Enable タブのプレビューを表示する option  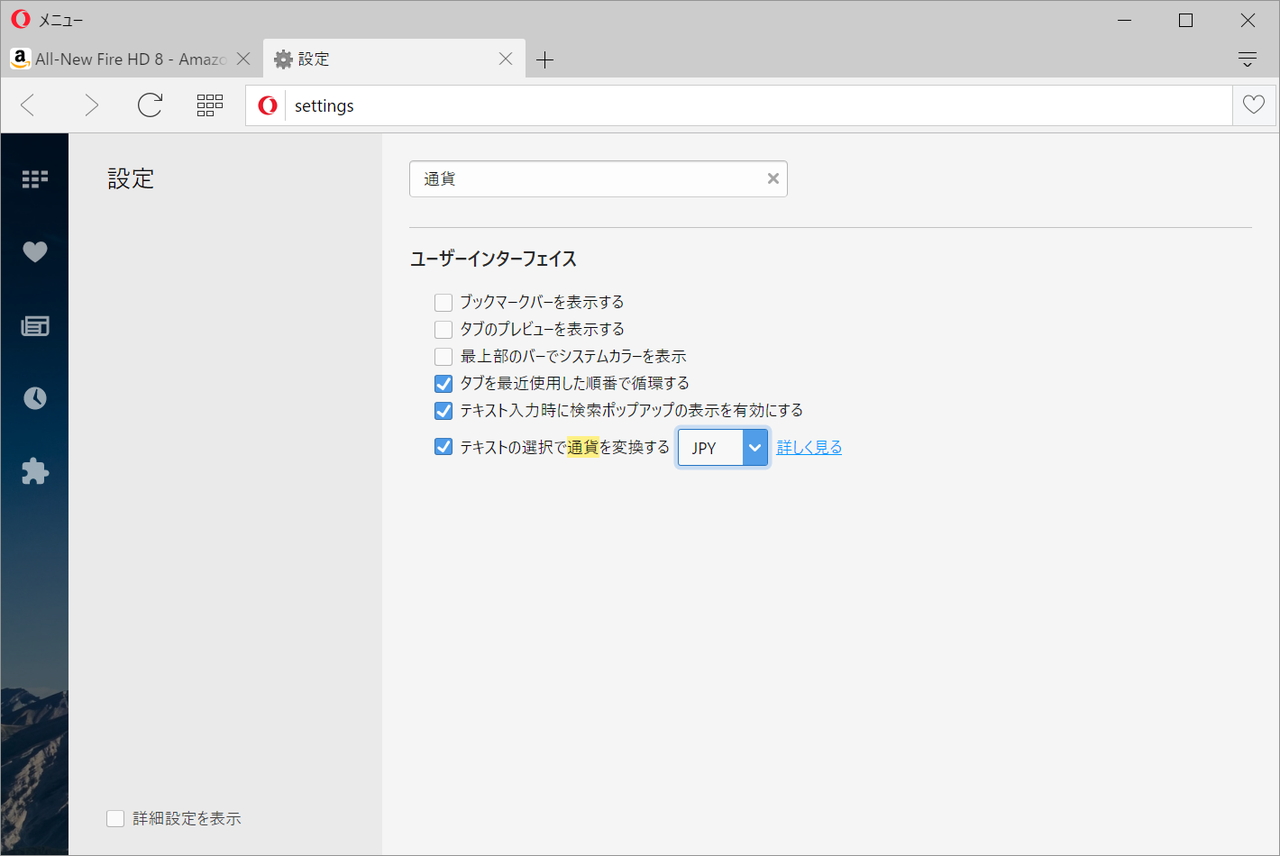tap(443, 328)
